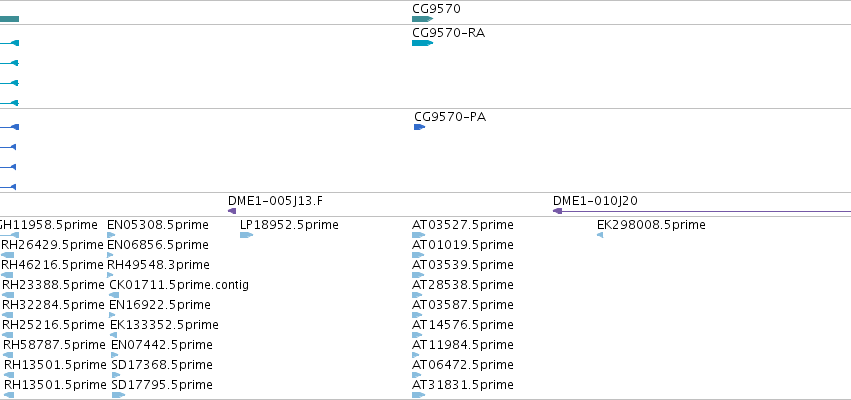Select the RH26429.5prime EST arrow
The height and width of the screenshot is (400, 851).
[8, 255]
